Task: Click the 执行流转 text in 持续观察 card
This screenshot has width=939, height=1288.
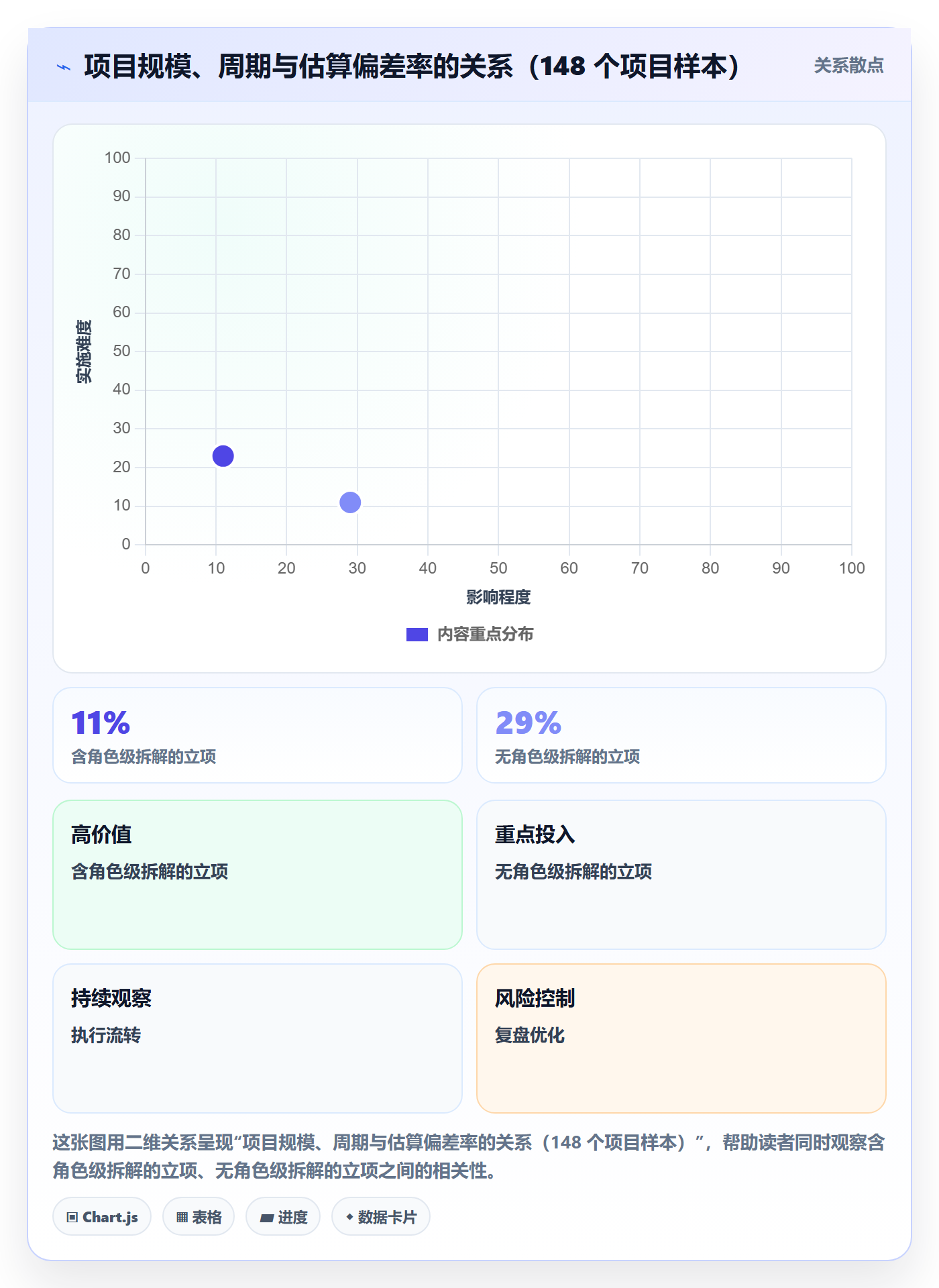Action: point(106,1035)
